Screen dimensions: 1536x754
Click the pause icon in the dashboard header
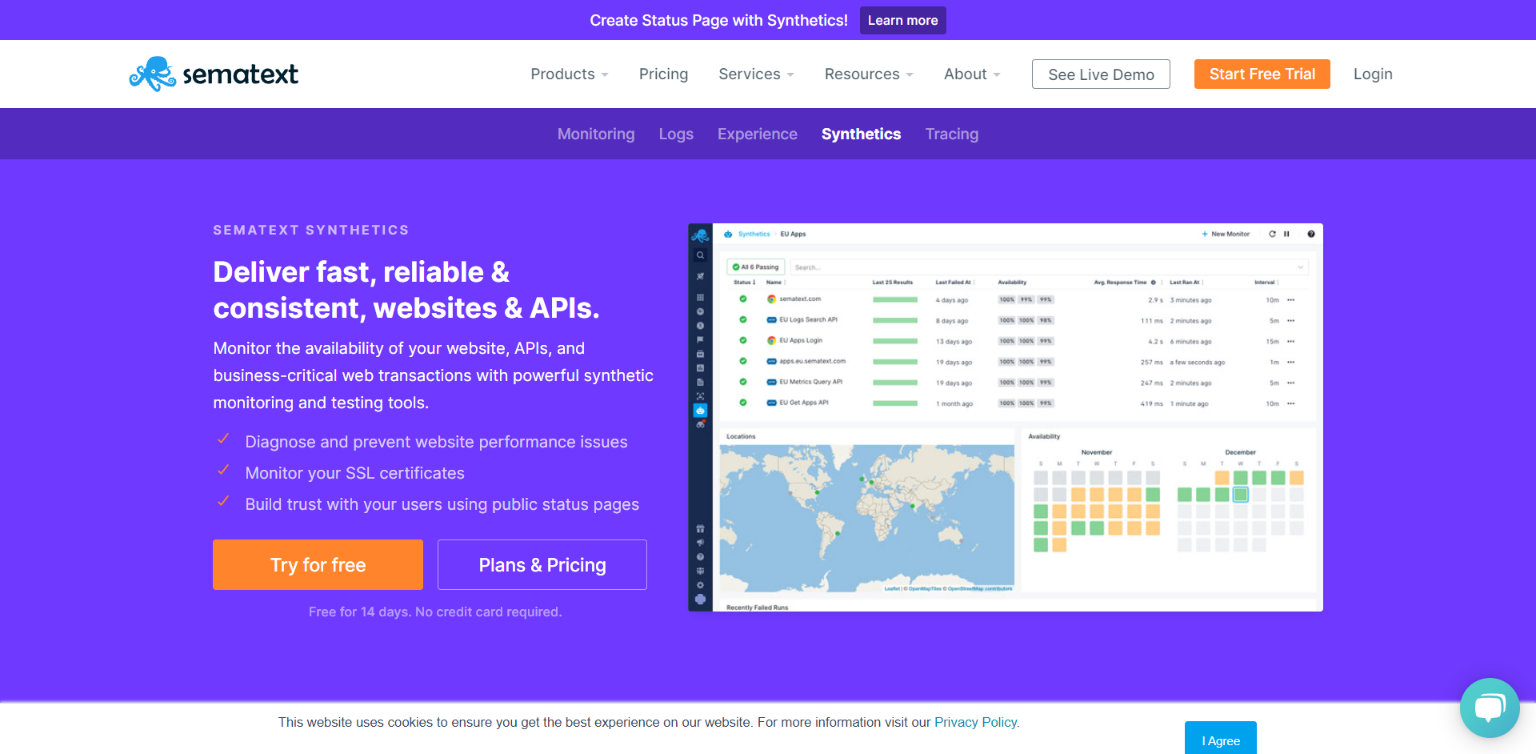(x=1287, y=234)
